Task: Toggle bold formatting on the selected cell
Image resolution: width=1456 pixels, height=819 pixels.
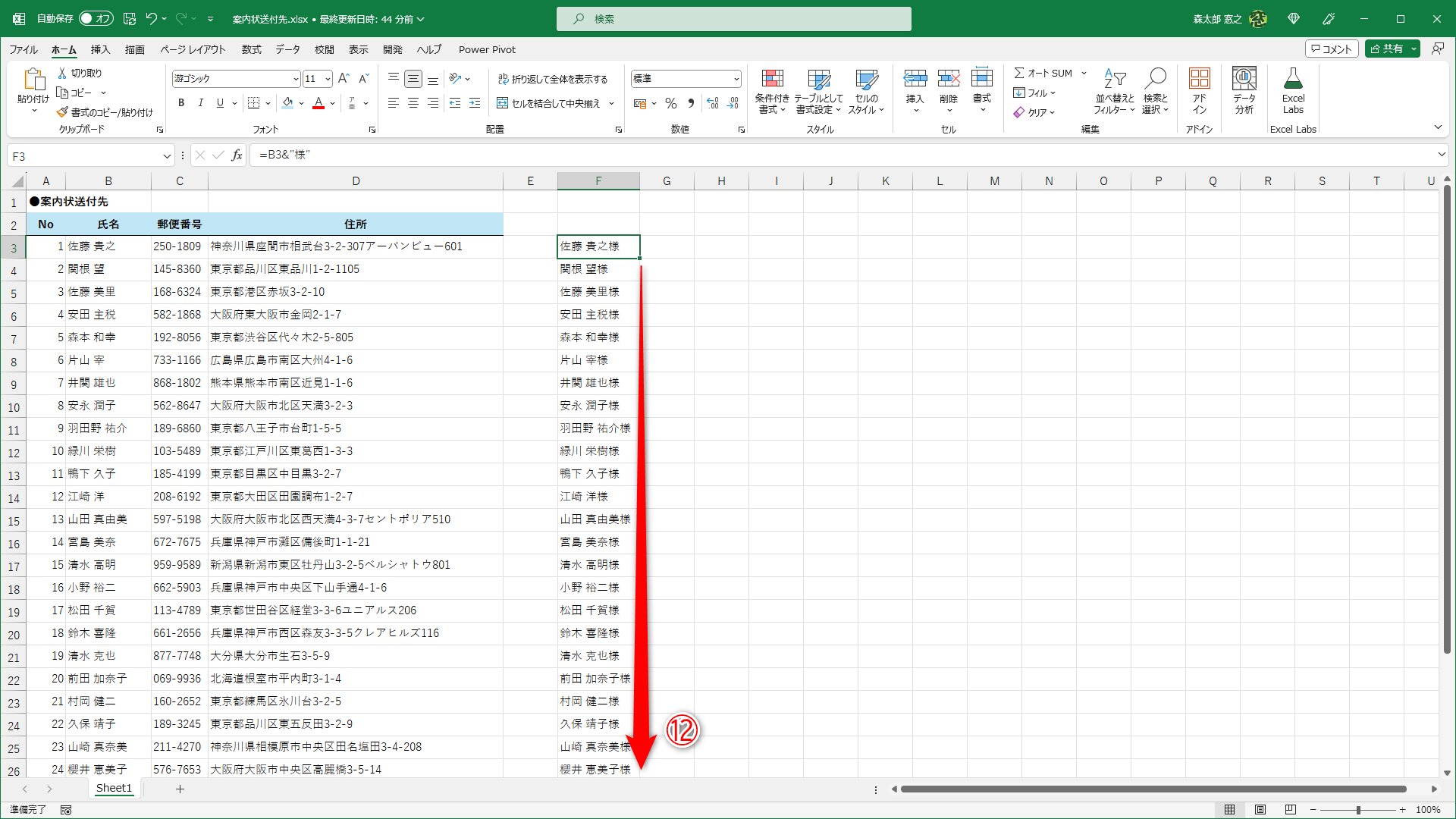Action: tap(181, 103)
